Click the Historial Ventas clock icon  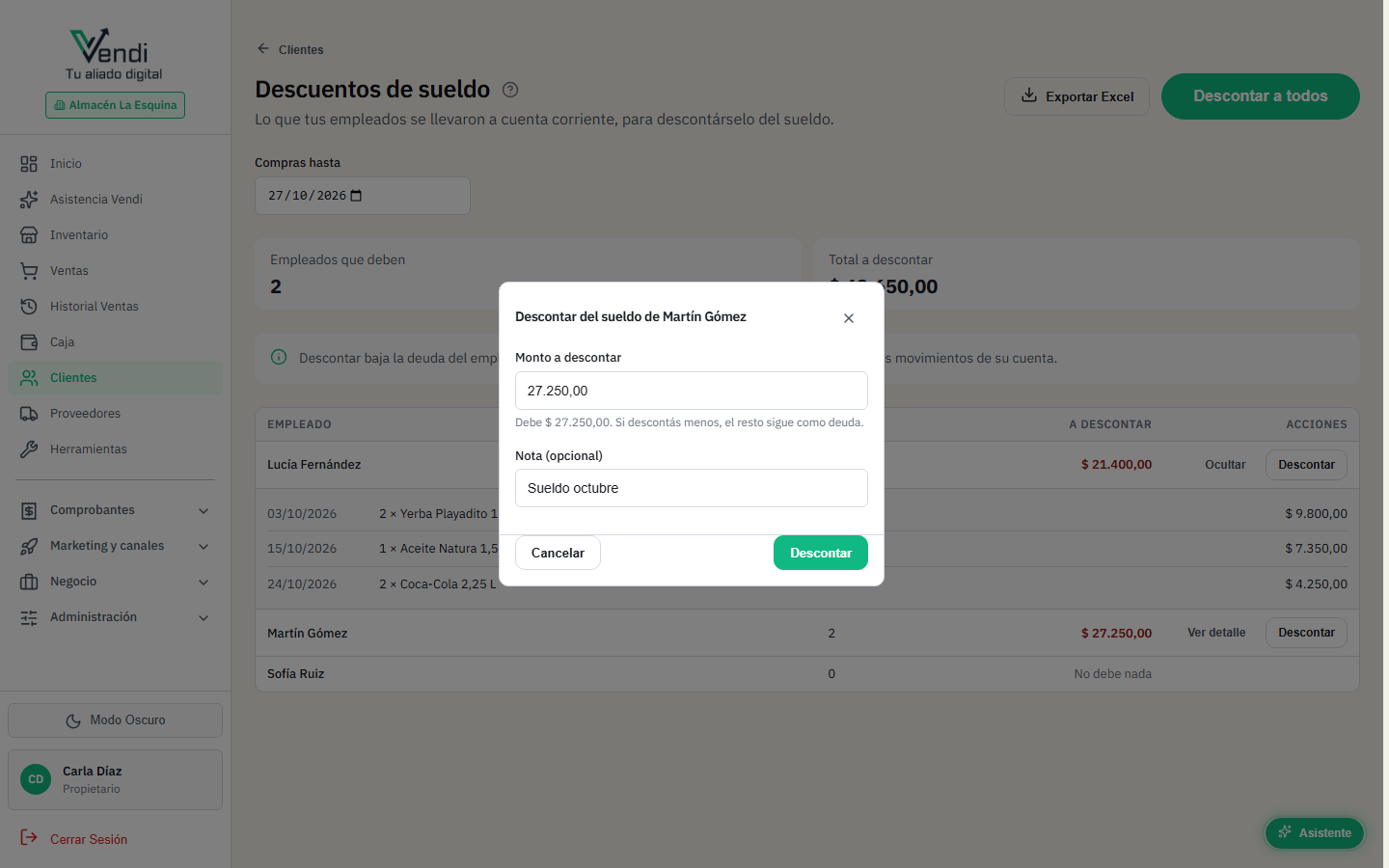[29, 307]
